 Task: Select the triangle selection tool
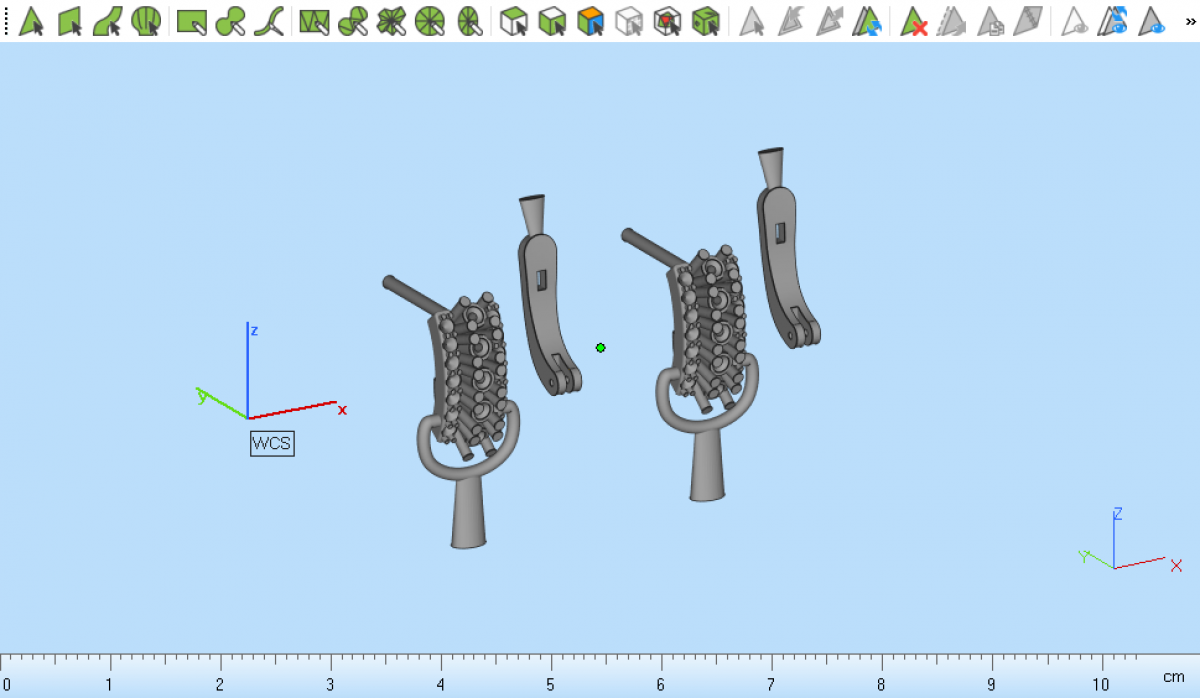point(31,21)
